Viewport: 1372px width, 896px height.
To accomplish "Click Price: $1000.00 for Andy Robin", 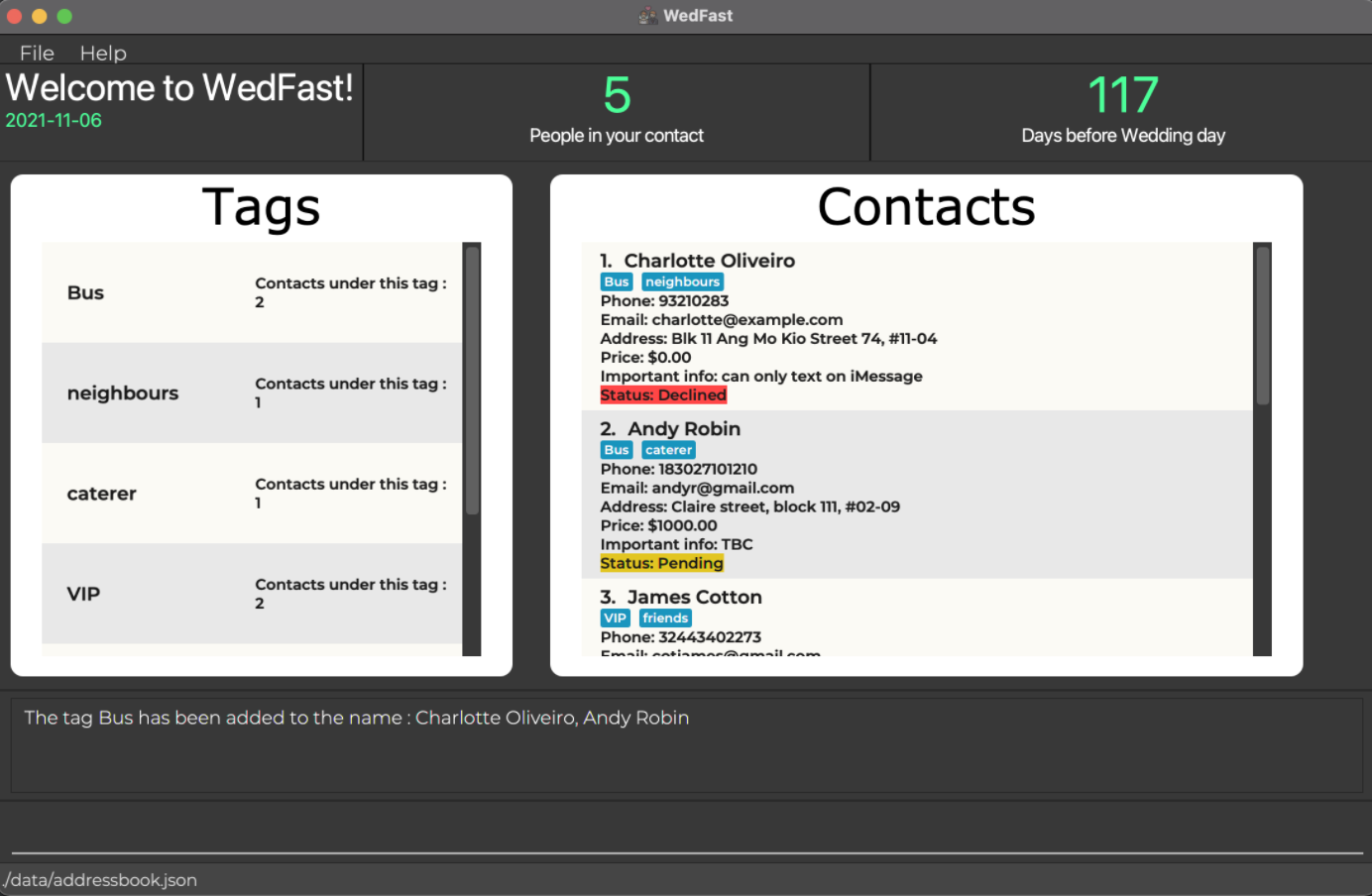I will click(658, 525).
